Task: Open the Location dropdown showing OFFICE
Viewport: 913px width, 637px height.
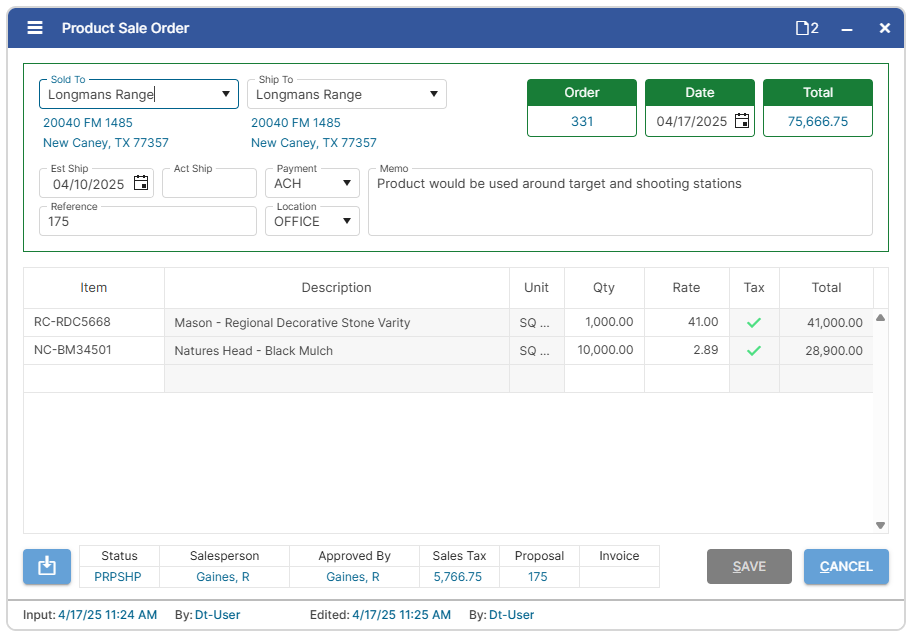Action: (344, 221)
